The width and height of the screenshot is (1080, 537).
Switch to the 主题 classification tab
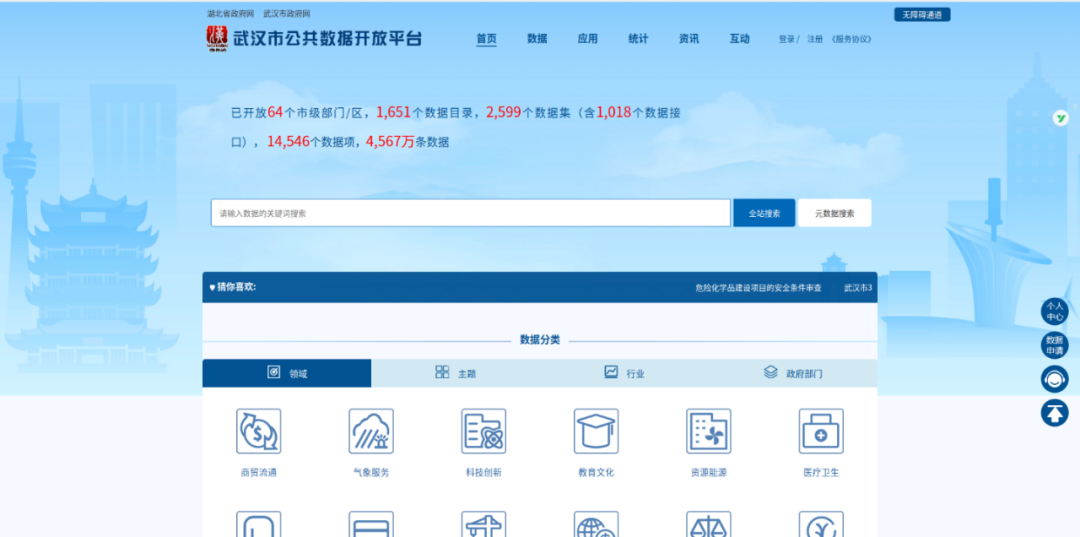click(x=455, y=373)
